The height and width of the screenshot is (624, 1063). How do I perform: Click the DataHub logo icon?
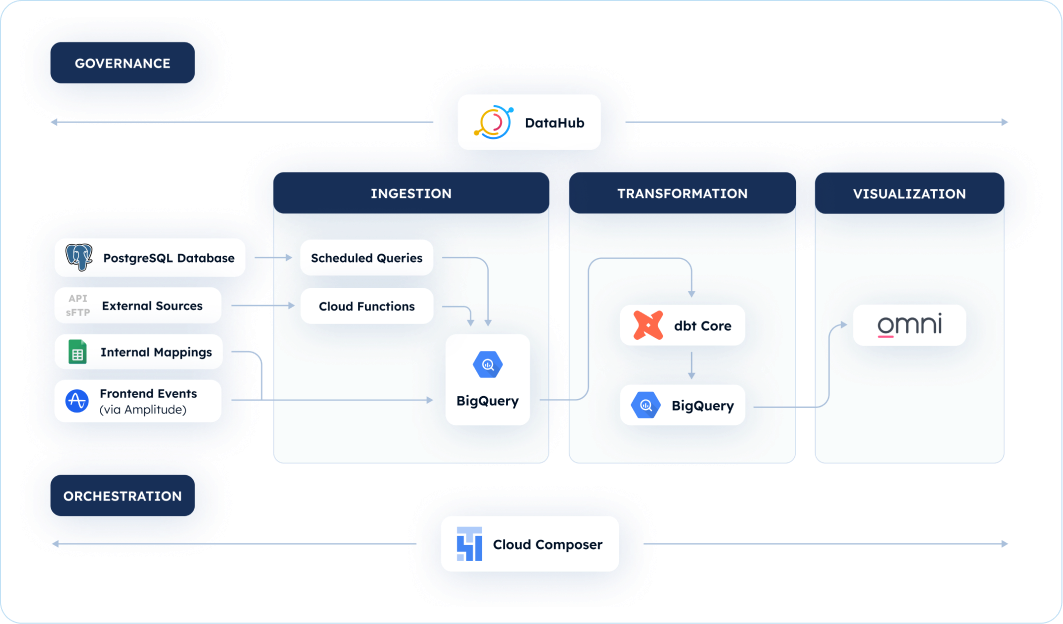pos(494,122)
